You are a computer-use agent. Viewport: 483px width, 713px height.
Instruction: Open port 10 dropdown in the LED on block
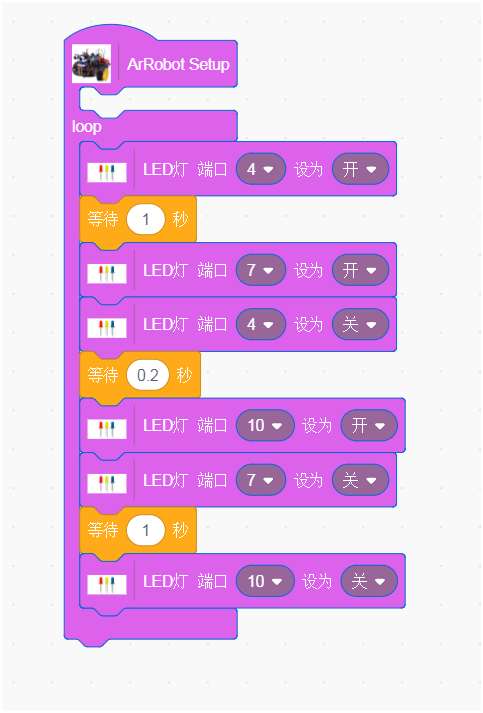click(265, 426)
